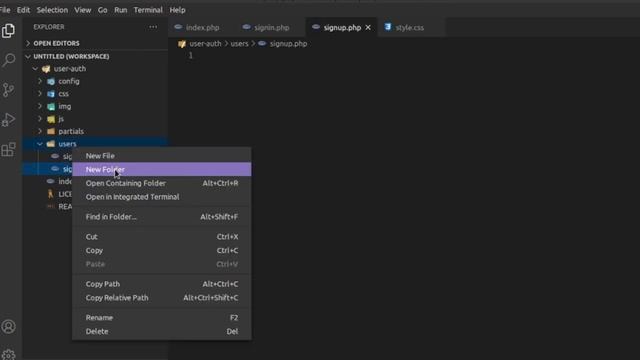The image size is (640, 360).
Task: Open the Selection menu
Action: tap(52, 10)
